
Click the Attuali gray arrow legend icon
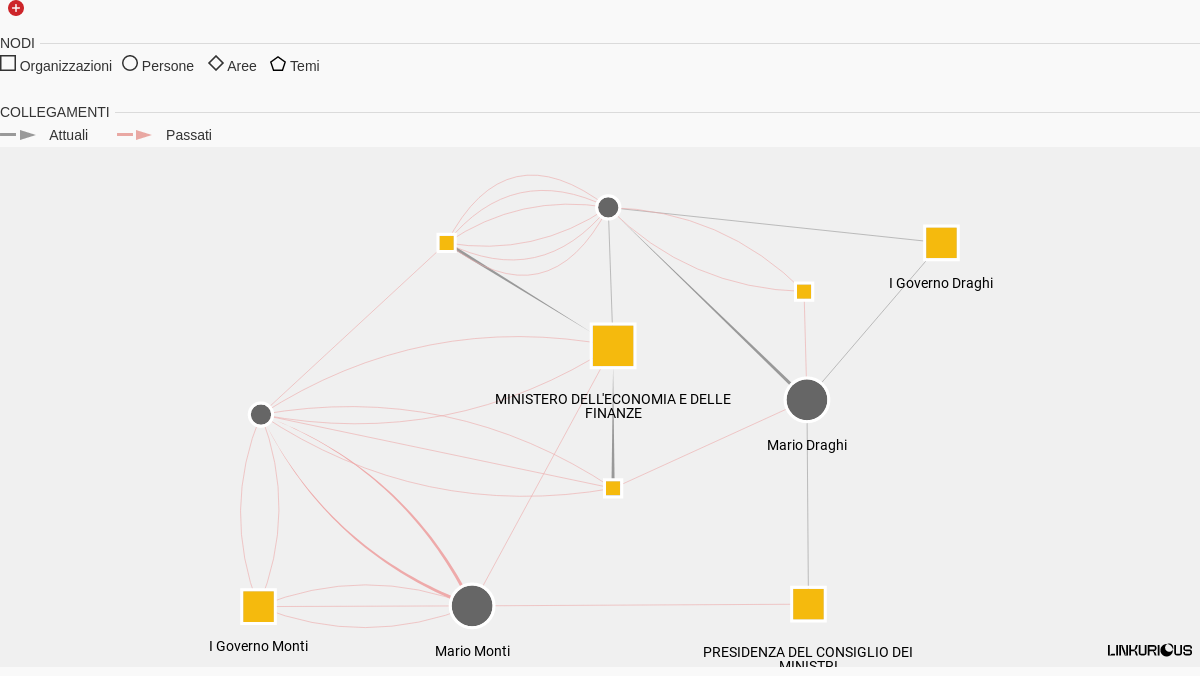(18, 134)
